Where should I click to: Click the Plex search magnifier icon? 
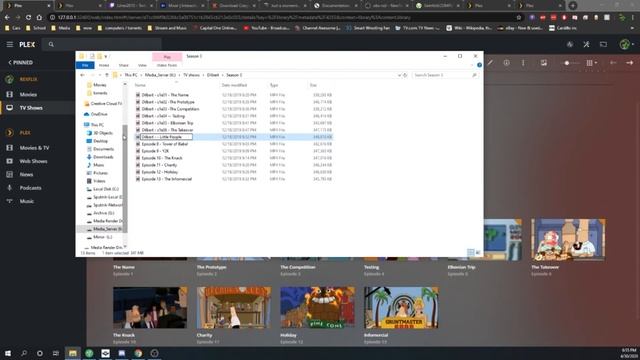tap(51, 44)
